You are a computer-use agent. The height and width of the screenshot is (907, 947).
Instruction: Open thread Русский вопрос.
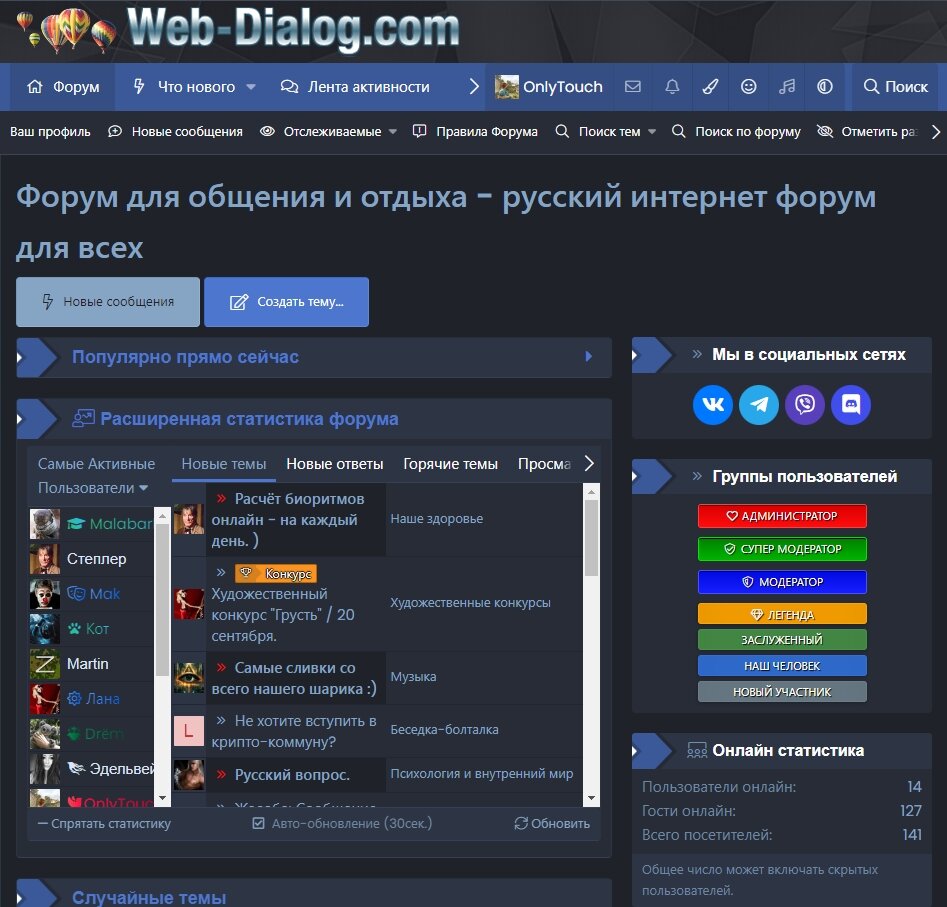(292, 775)
